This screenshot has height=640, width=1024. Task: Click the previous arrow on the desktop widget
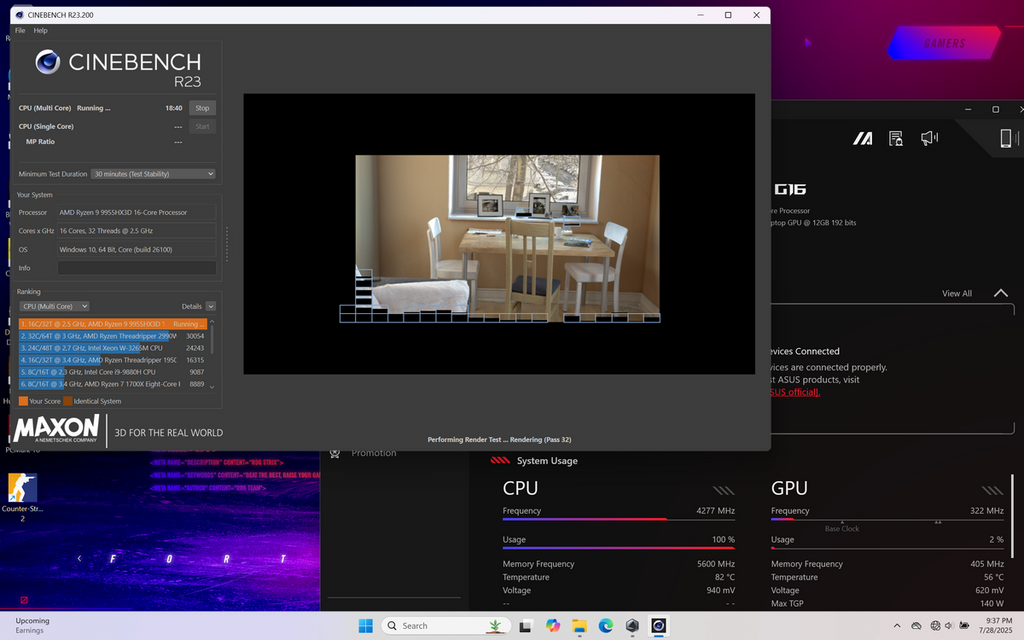coord(80,558)
